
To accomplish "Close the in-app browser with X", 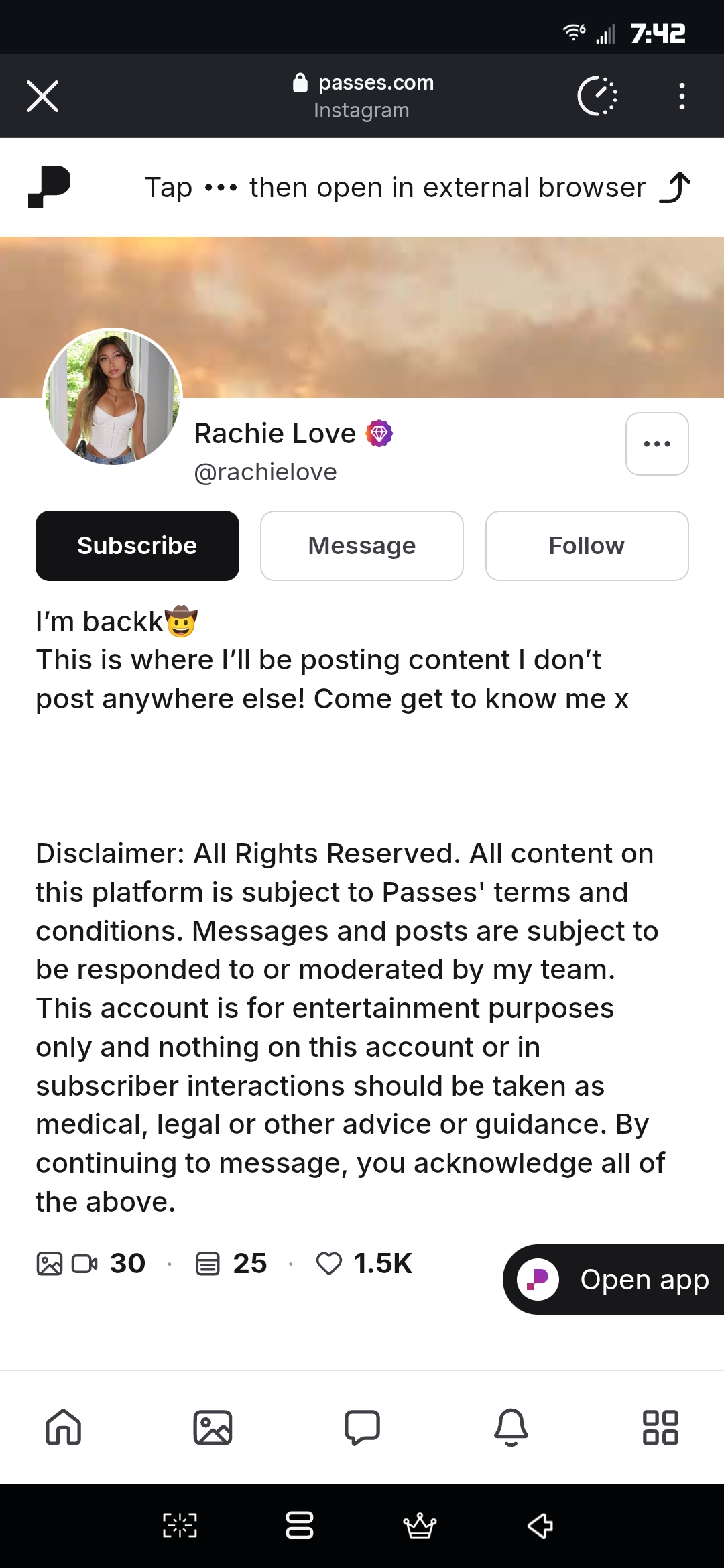I will 42,96.
